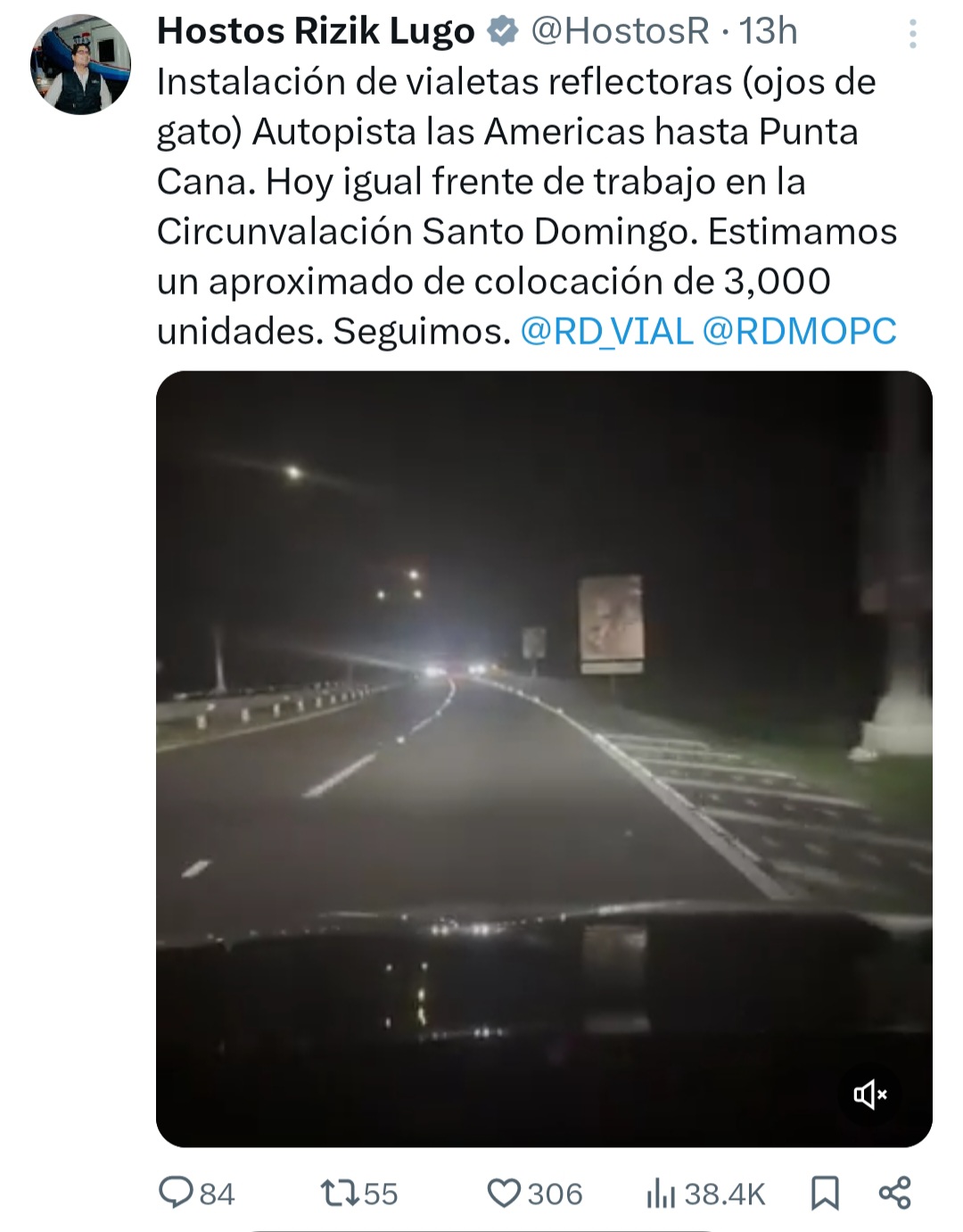Open the three-dot more options menu

click(x=912, y=33)
